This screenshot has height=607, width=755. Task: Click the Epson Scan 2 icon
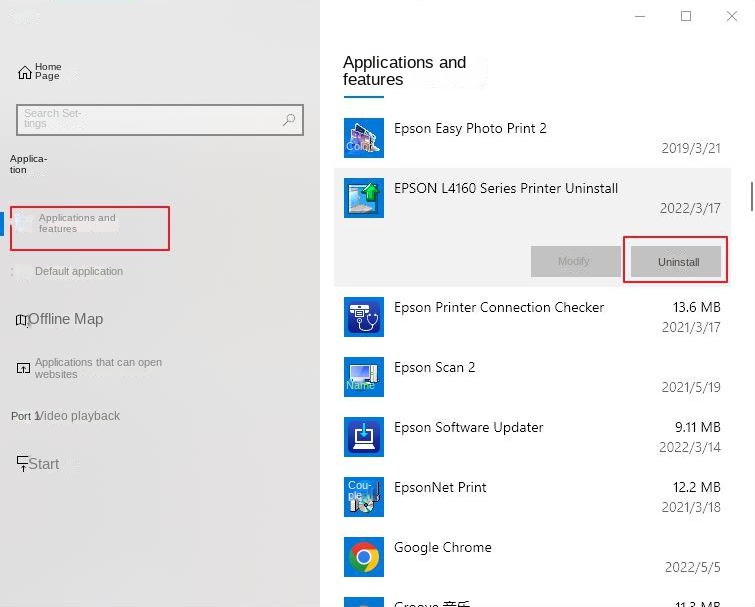(363, 376)
